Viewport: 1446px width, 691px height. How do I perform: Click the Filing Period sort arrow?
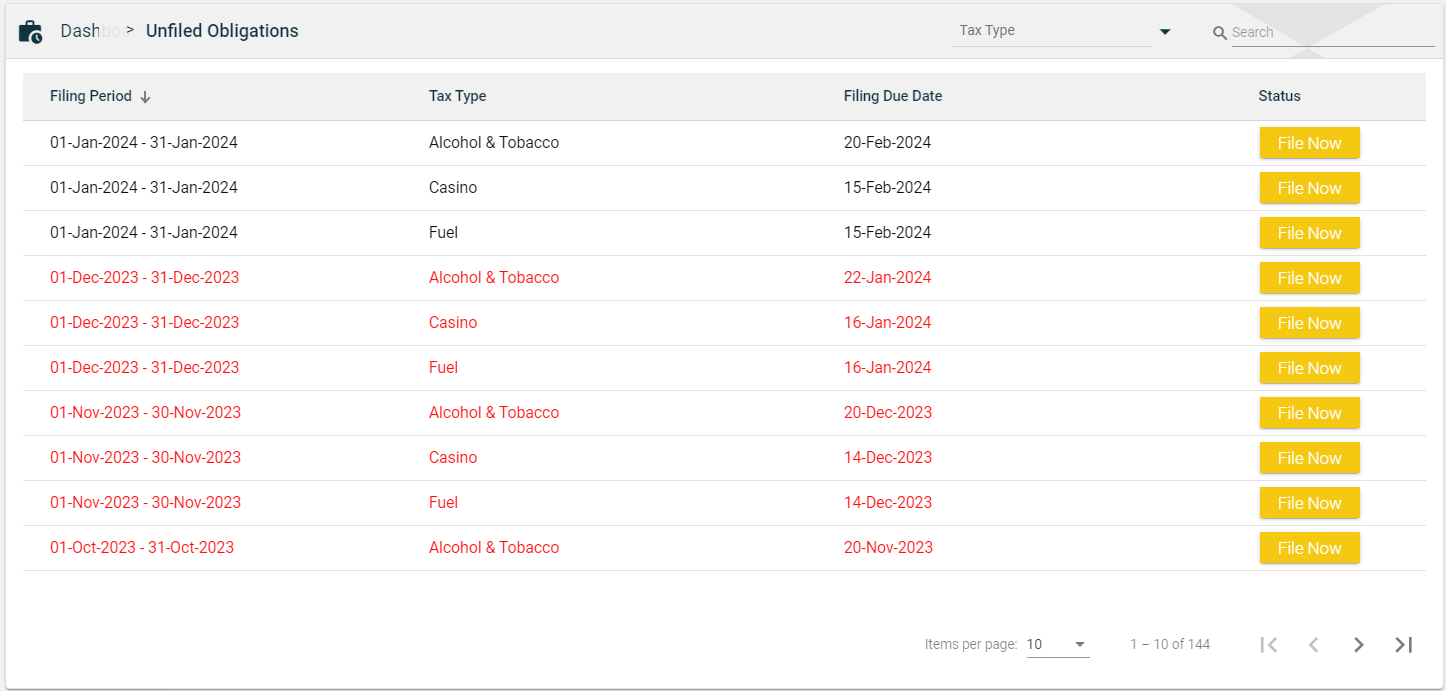coord(145,97)
